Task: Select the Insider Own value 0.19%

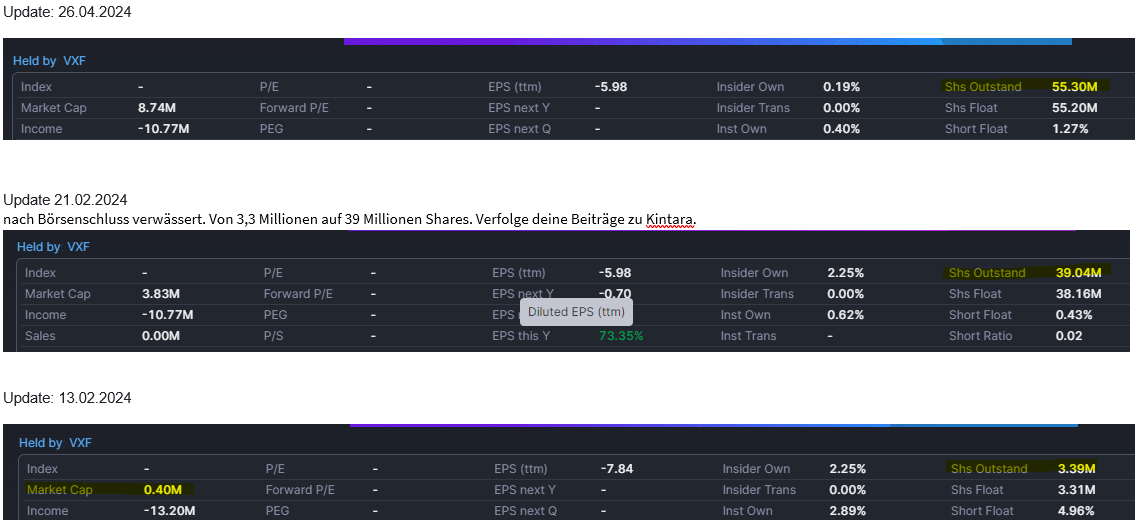Action: coord(841,87)
